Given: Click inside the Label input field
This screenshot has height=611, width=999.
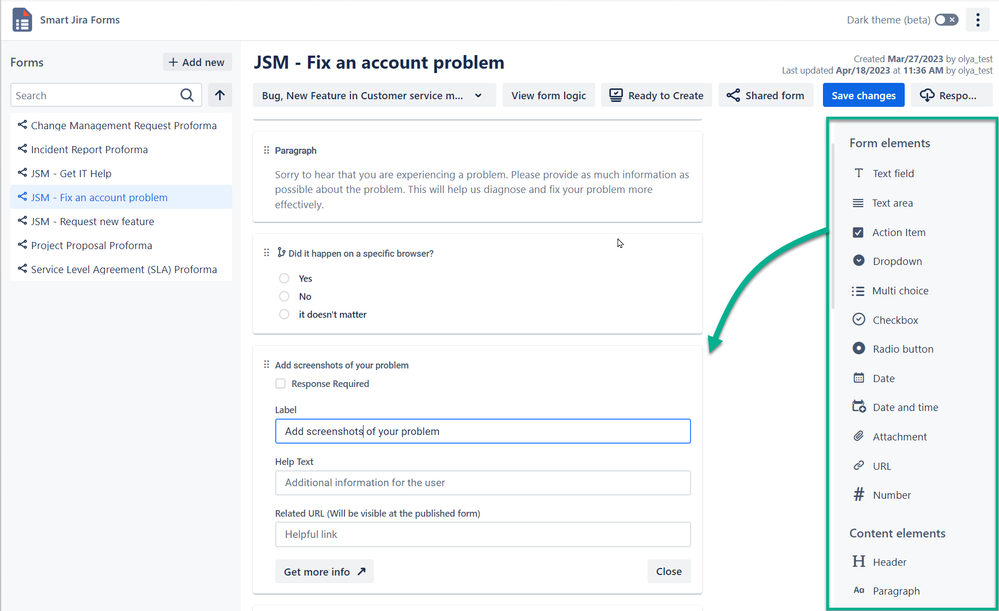Looking at the screenshot, I should coord(482,430).
